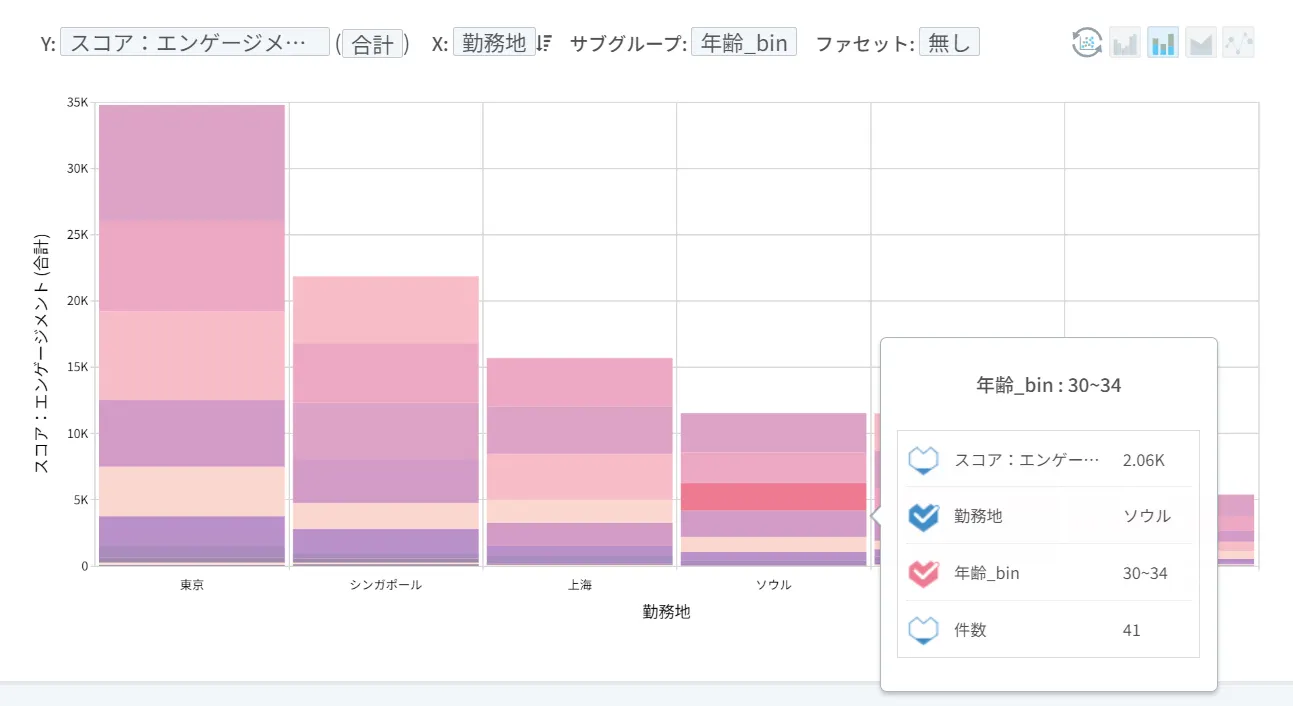The height and width of the screenshot is (706, 1293).
Task: Click the スコア：エンゲージメント row icon in tooltip
Action: [923, 460]
